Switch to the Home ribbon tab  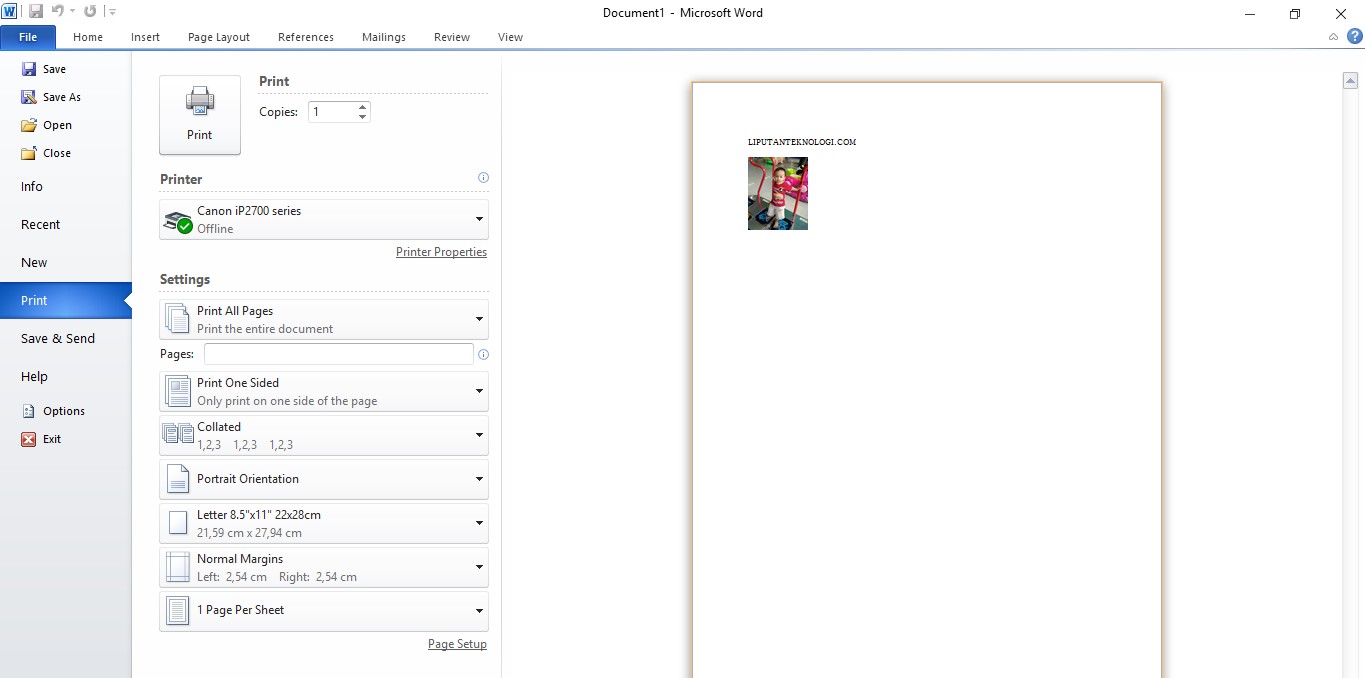[x=87, y=37]
